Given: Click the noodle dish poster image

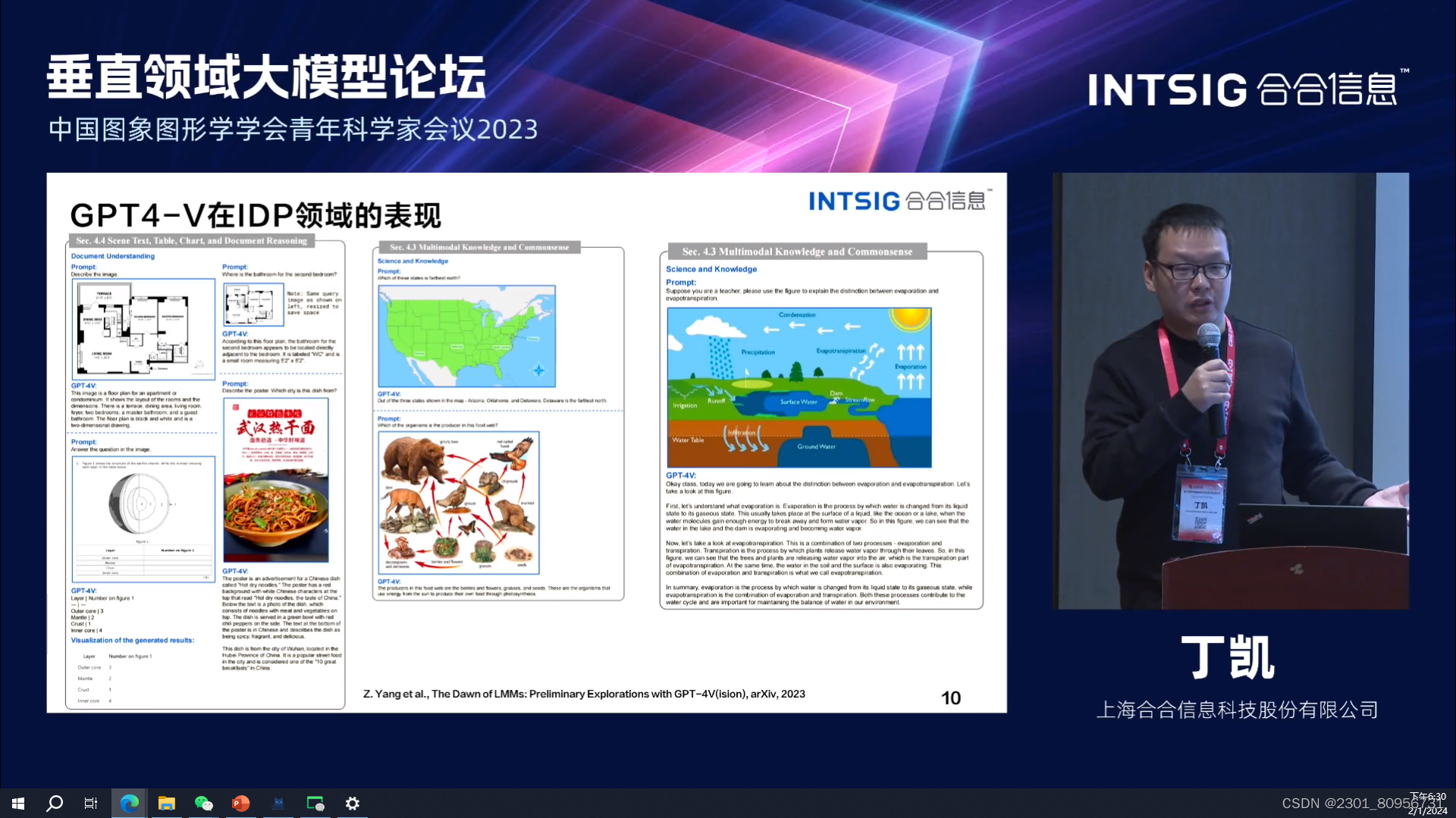Looking at the screenshot, I should coord(276,480).
